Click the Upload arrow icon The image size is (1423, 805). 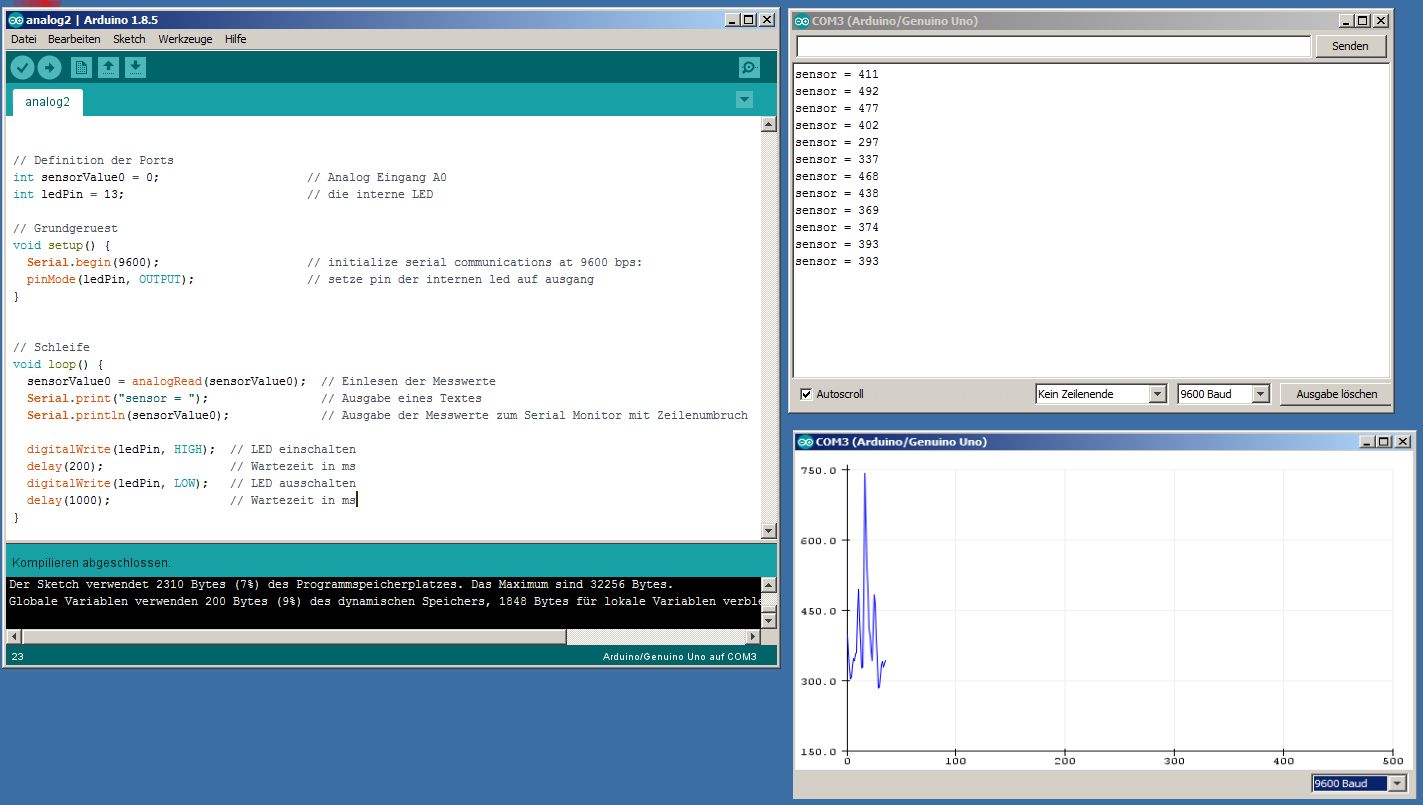[49, 68]
